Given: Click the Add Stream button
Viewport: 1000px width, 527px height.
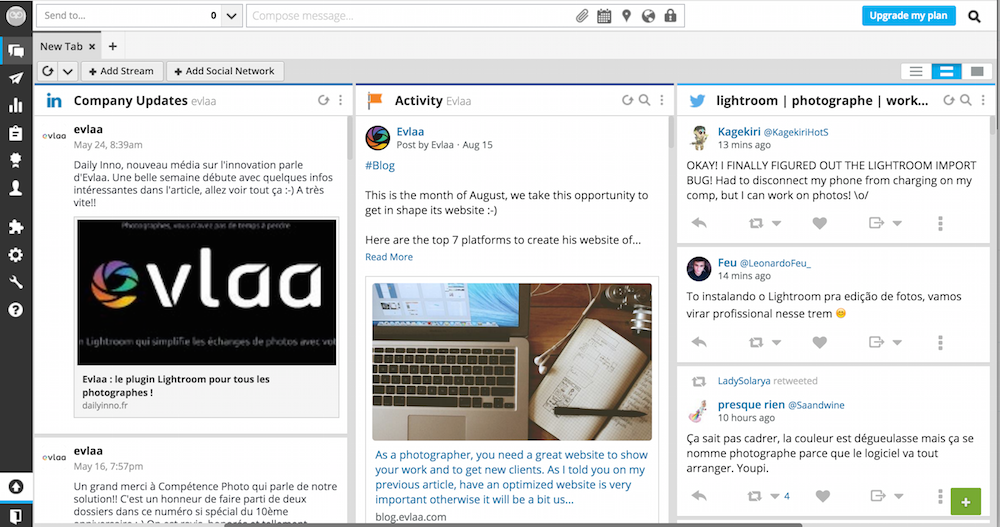Looking at the screenshot, I should click(122, 71).
